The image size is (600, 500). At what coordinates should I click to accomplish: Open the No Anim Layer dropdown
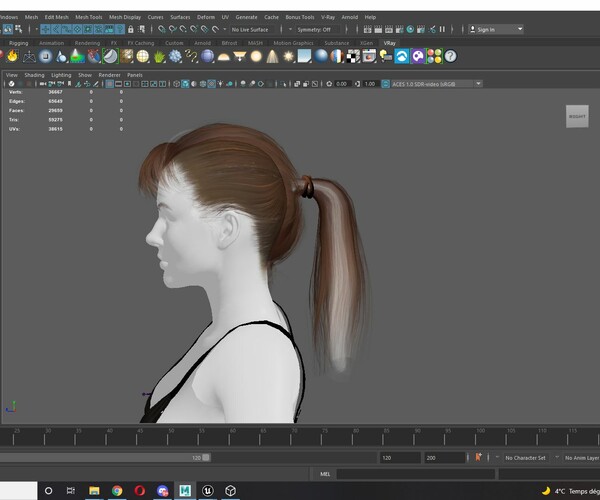(582, 458)
